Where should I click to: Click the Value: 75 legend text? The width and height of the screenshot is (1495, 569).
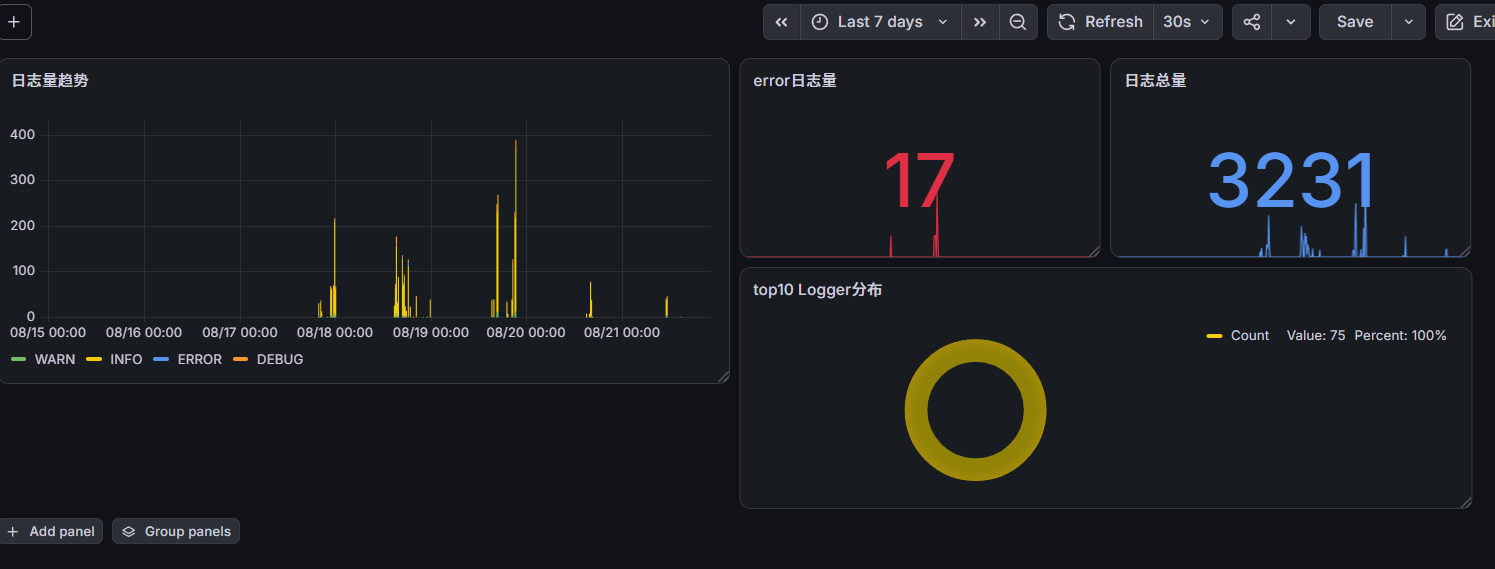pos(1316,335)
